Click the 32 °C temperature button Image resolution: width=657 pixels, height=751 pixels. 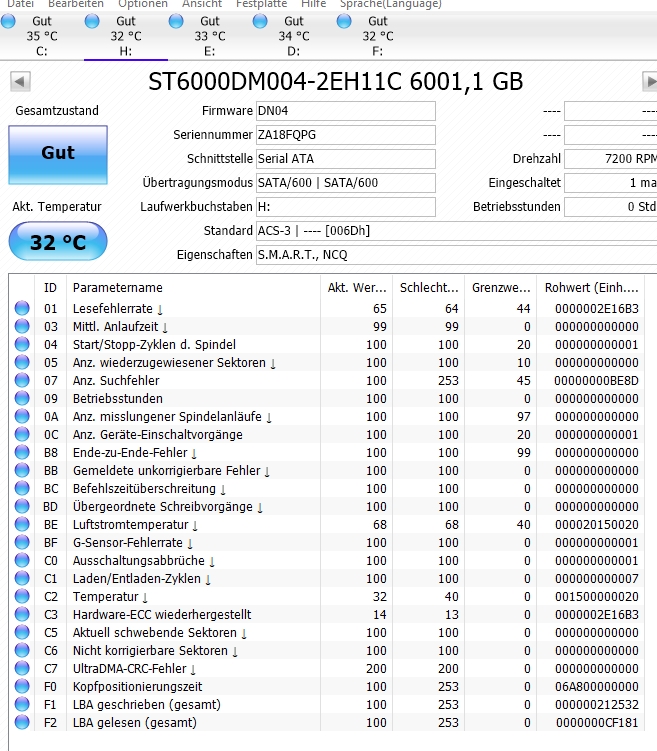58,241
